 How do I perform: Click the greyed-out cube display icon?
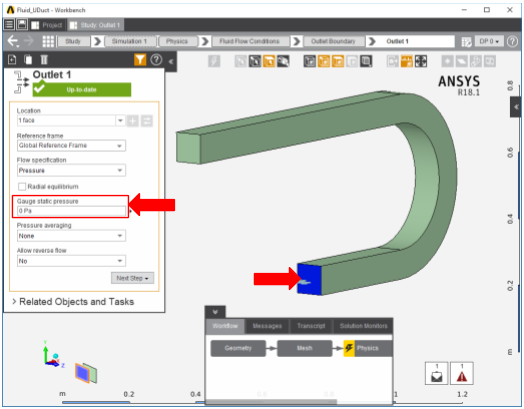point(352,61)
